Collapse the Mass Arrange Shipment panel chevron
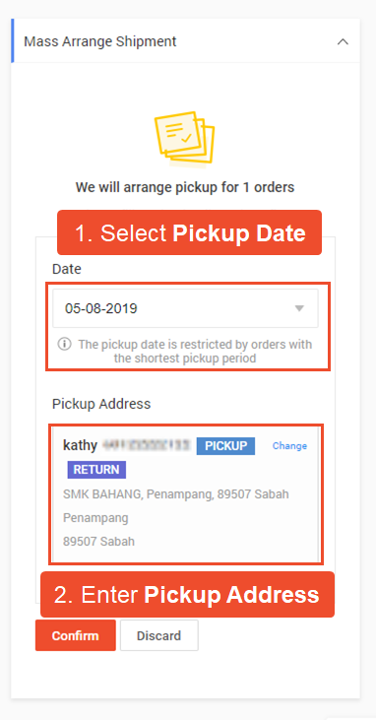The height and width of the screenshot is (720, 376). coord(342,42)
